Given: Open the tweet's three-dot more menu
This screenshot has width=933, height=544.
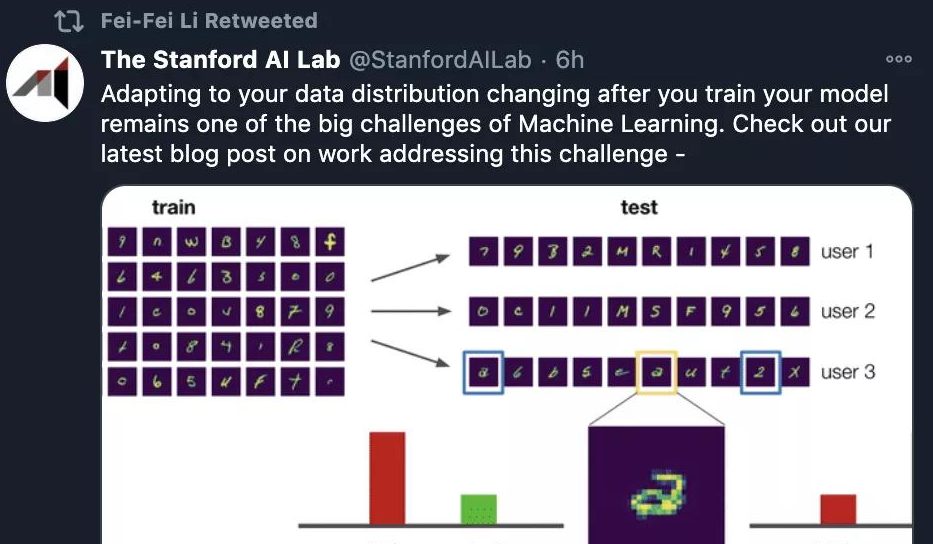Looking at the screenshot, I should coord(898,60).
